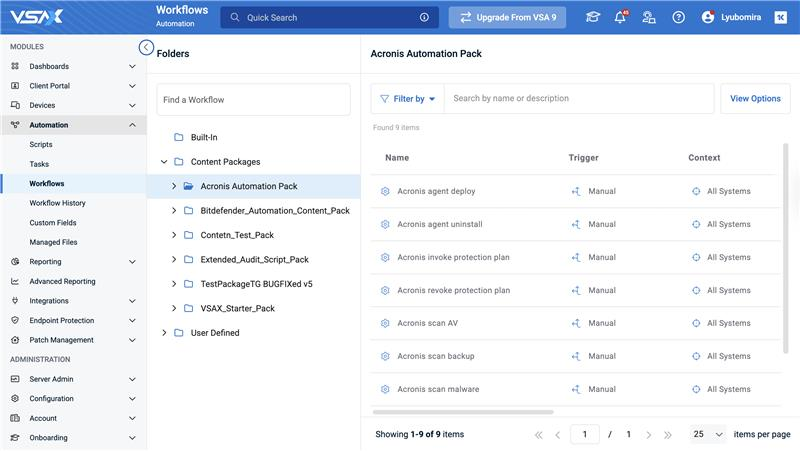Open the Filter by dropdown
The width and height of the screenshot is (800, 451).
tap(408, 98)
